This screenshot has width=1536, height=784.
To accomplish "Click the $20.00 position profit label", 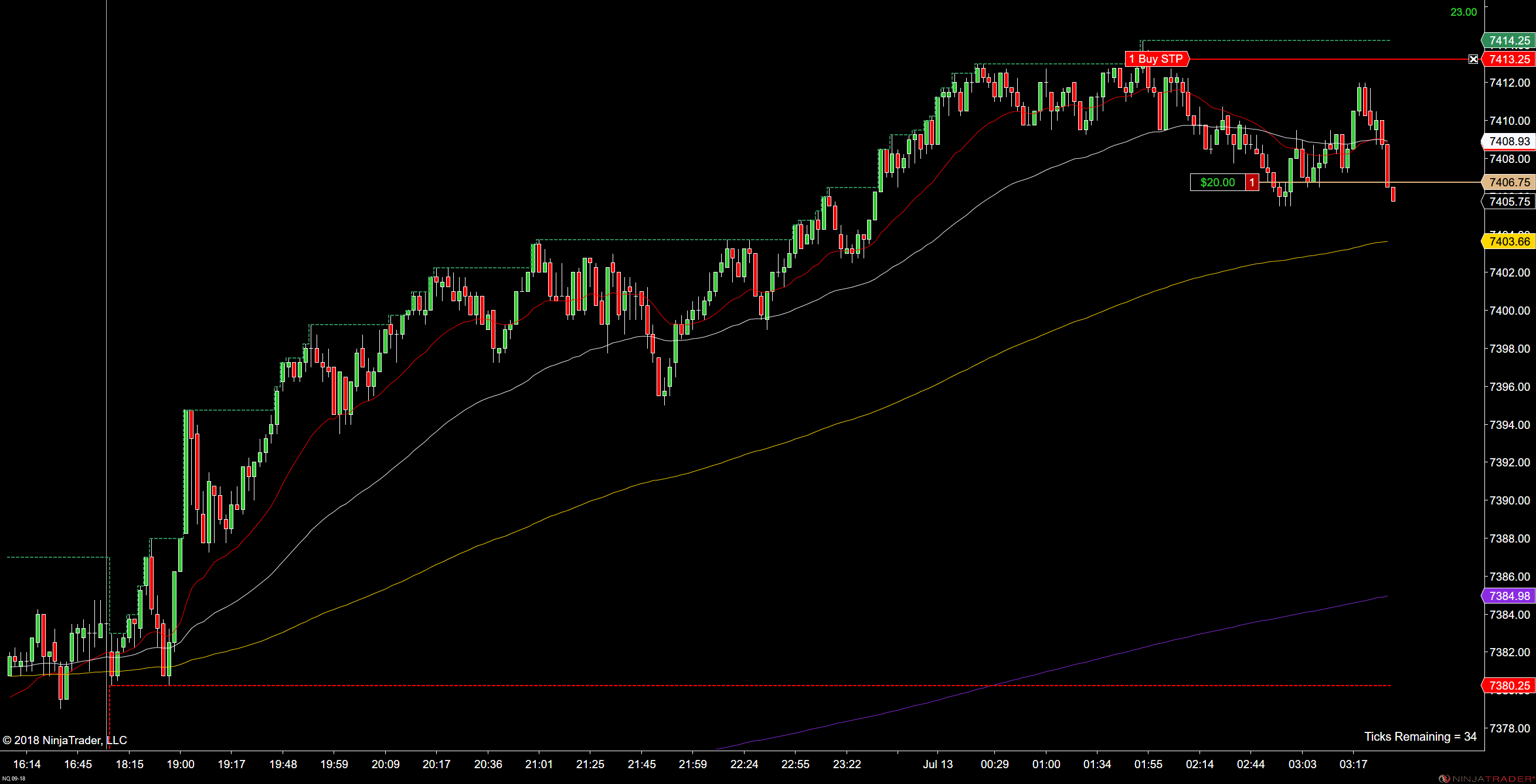I will pos(1218,182).
